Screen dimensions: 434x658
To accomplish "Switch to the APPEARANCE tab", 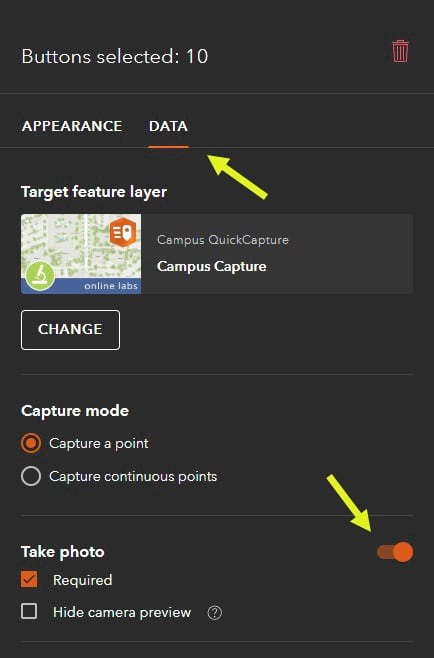I will click(x=72, y=126).
